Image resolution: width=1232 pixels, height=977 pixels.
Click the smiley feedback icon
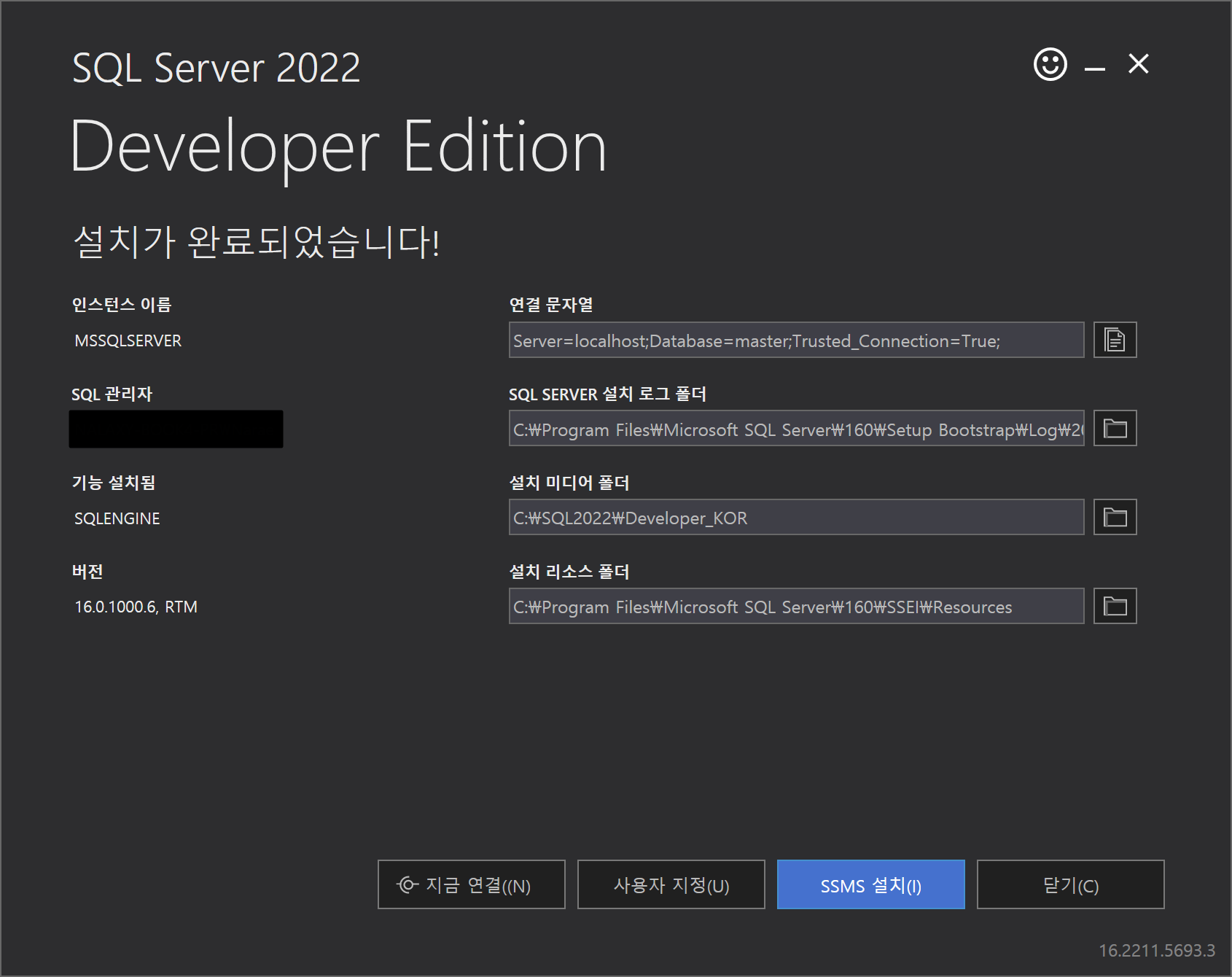pos(1050,65)
